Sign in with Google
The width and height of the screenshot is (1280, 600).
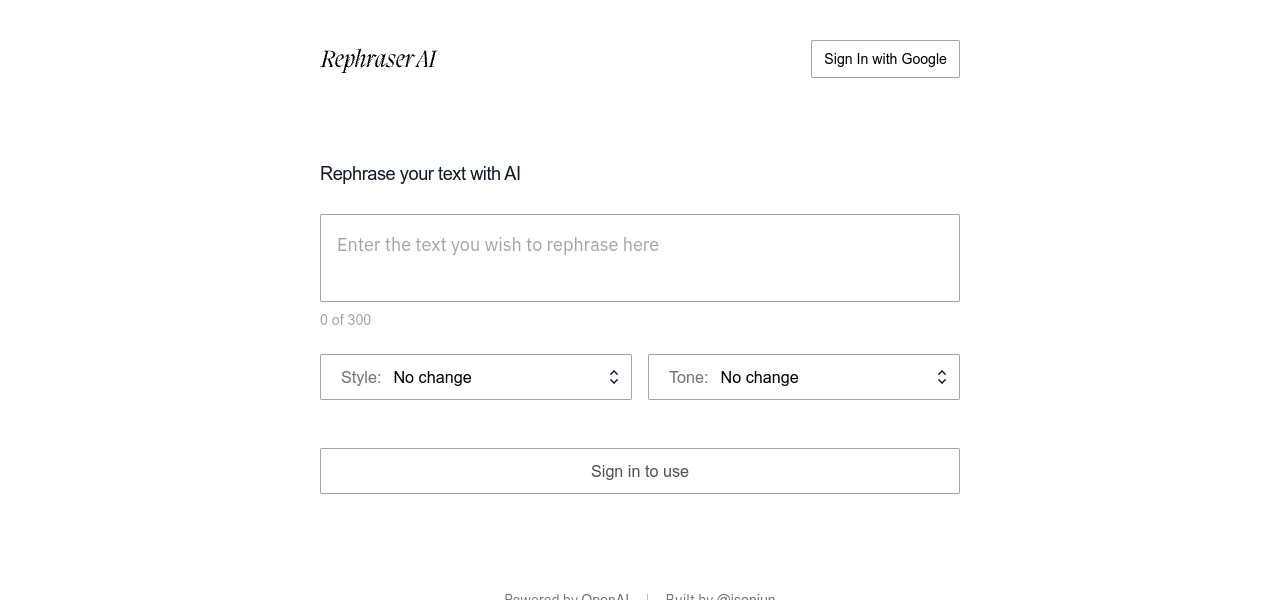(885, 59)
